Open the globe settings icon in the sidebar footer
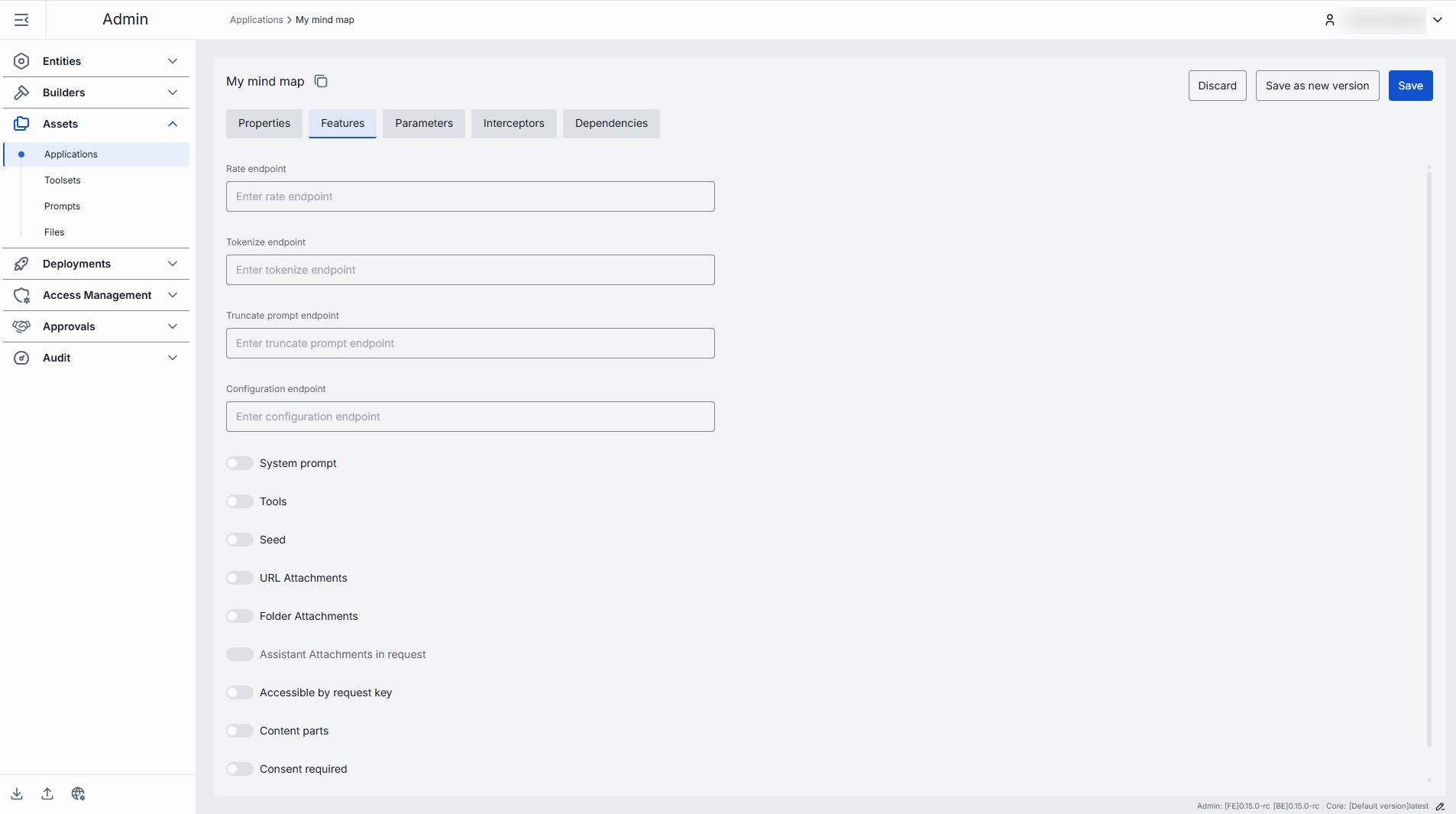 [78, 793]
